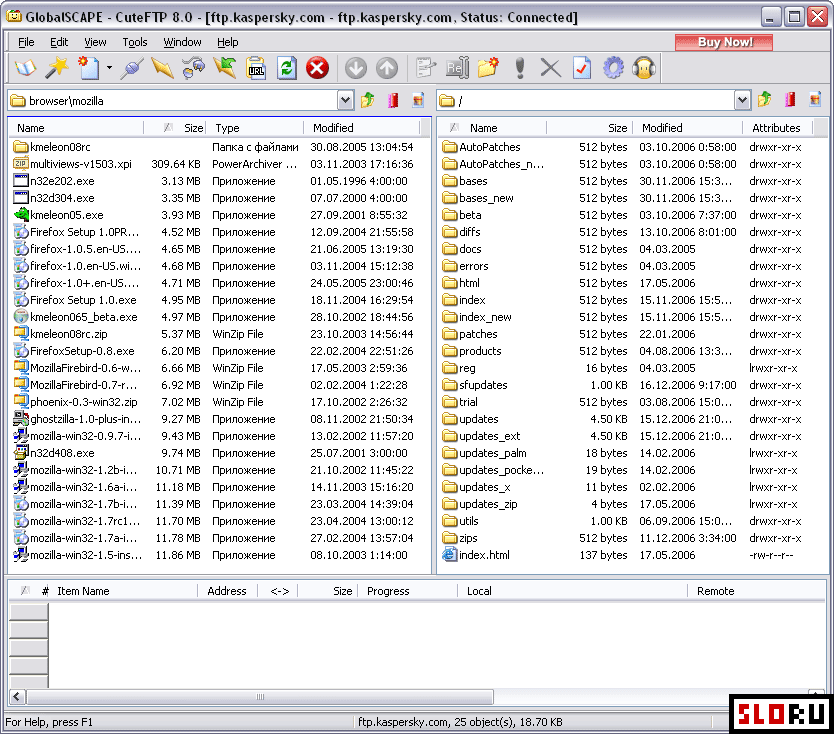Click the gray Download arrow icon
Image resolution: width=834 pixels, height=734 pixels.
pyautogui.click(x=356, y=68)
